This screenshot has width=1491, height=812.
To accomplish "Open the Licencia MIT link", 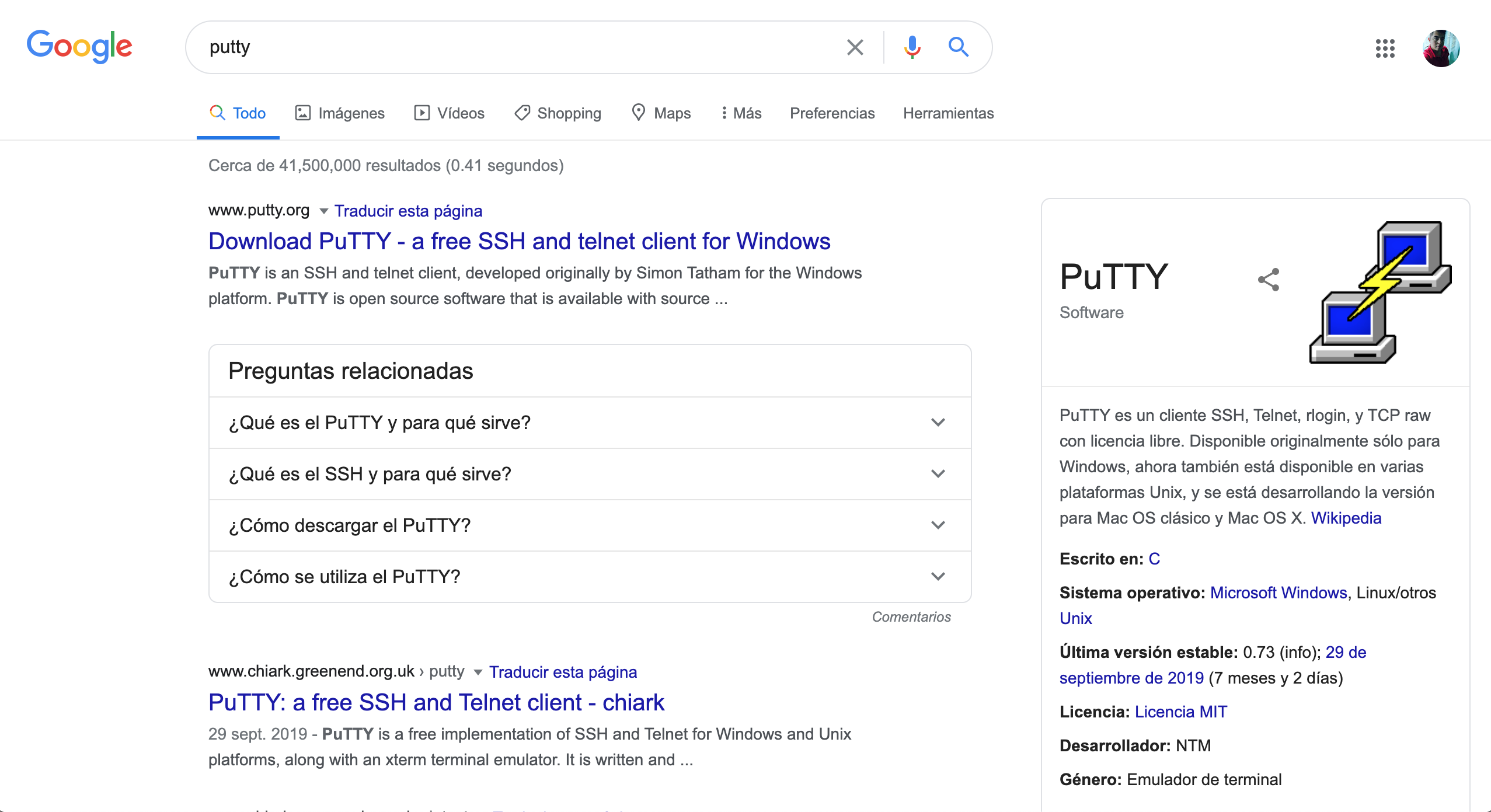I will point(1181,712).
